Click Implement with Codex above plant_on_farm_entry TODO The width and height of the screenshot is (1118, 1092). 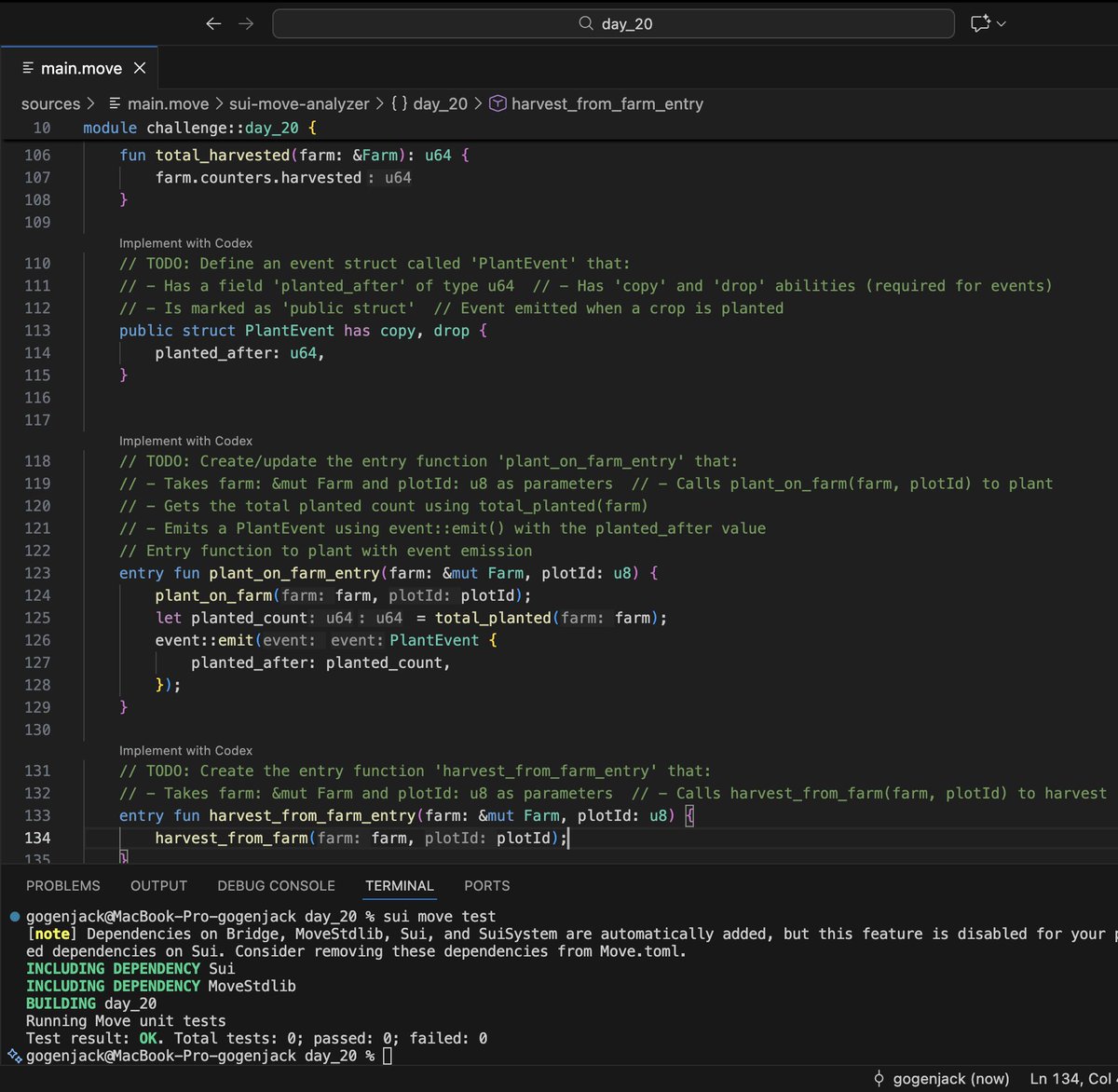(185, 441)
